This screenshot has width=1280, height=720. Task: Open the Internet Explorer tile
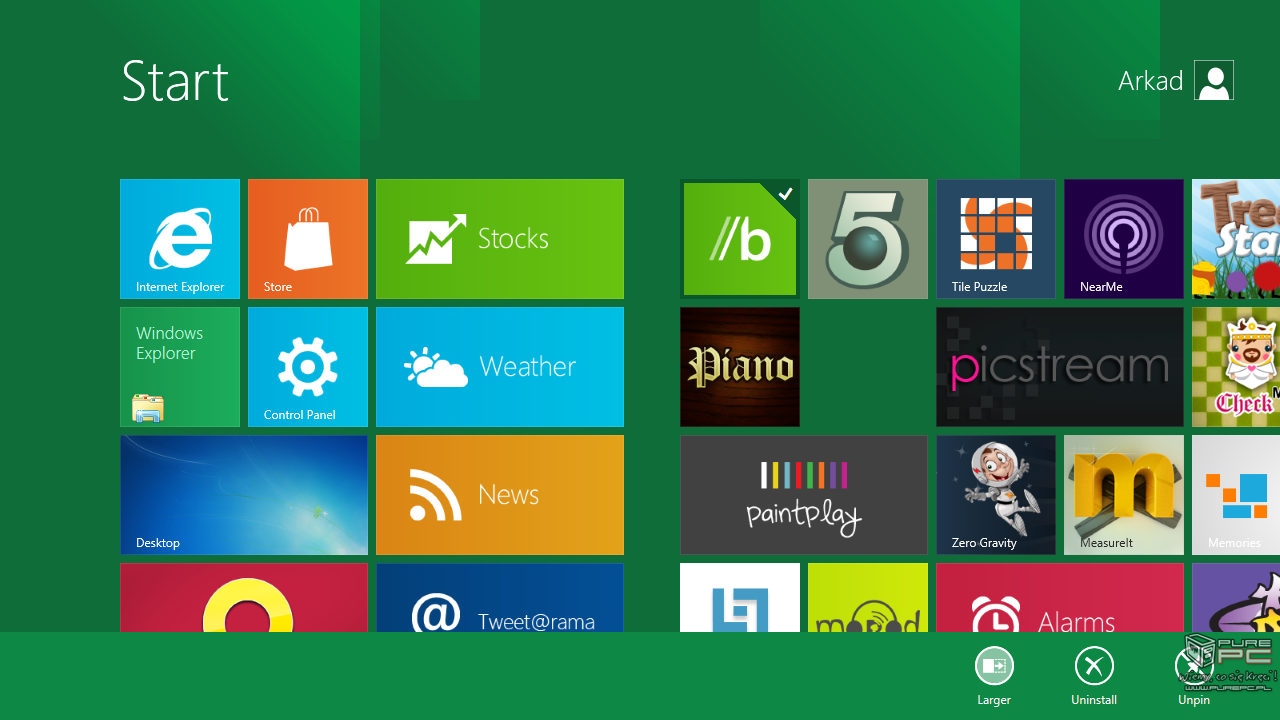(x=180, y=239)
